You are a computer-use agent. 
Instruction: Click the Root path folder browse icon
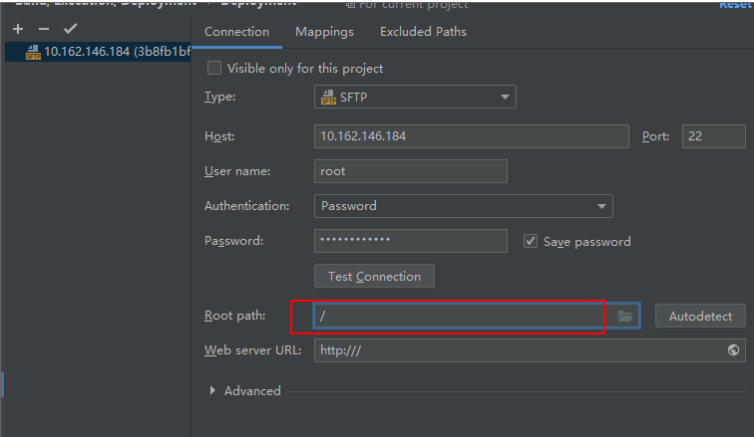[x=626, y=316]
